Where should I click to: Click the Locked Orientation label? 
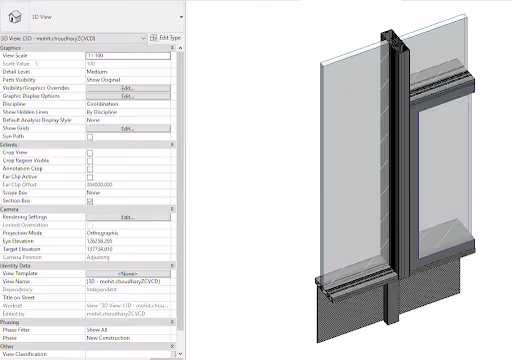[x=25, y=225]
